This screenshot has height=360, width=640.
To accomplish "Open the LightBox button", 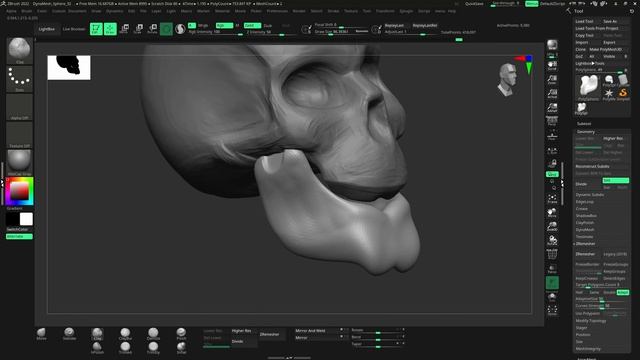I will click(47, 29).
